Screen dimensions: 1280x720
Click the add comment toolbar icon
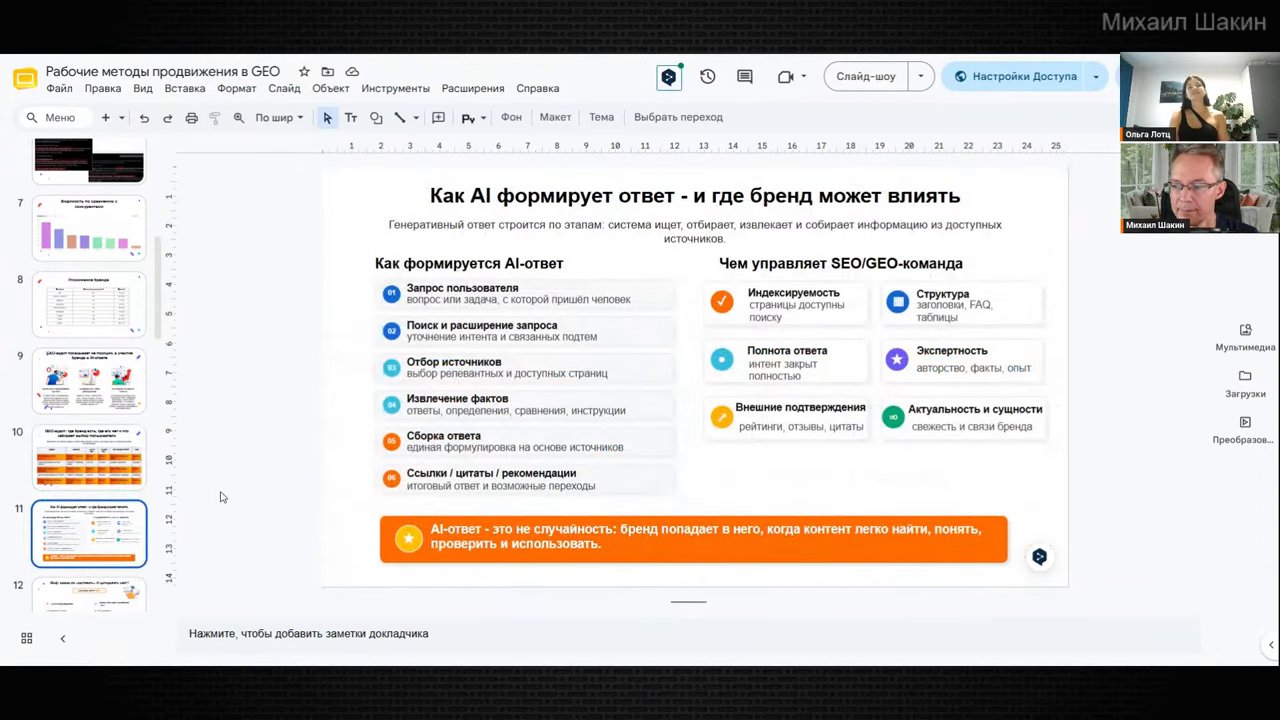tap(438, 118)
